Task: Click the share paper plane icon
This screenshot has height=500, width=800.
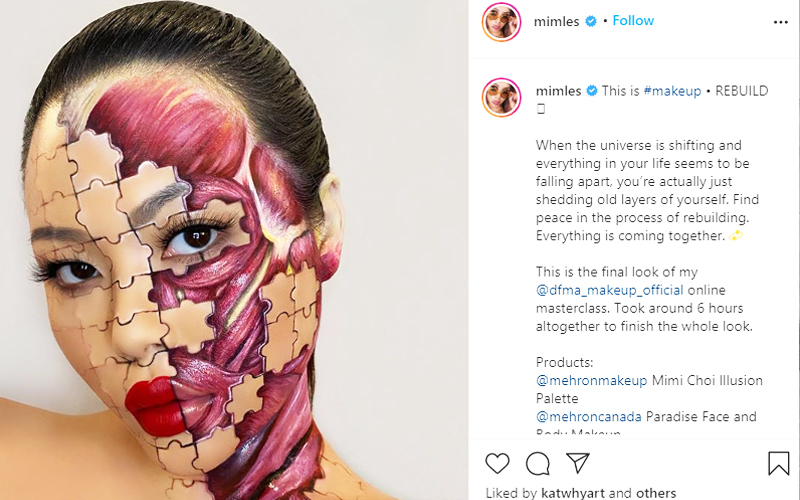Action: [578, 463]
